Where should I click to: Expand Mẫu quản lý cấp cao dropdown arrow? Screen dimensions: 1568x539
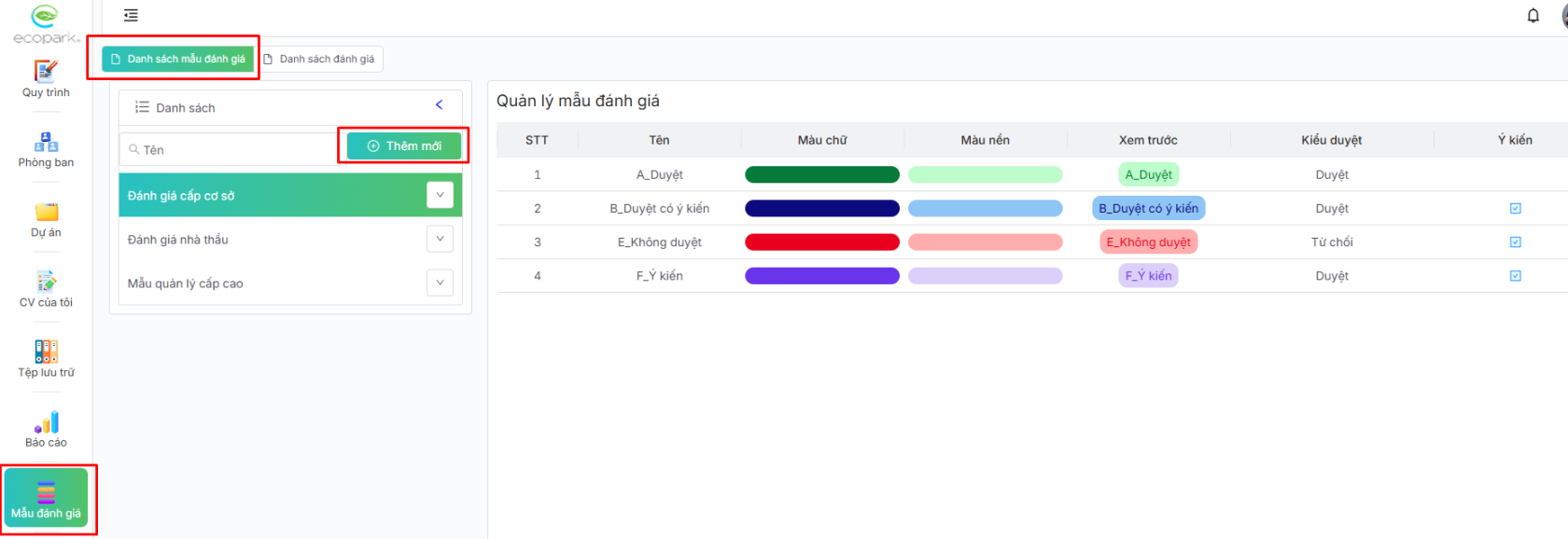coord(440,283)
